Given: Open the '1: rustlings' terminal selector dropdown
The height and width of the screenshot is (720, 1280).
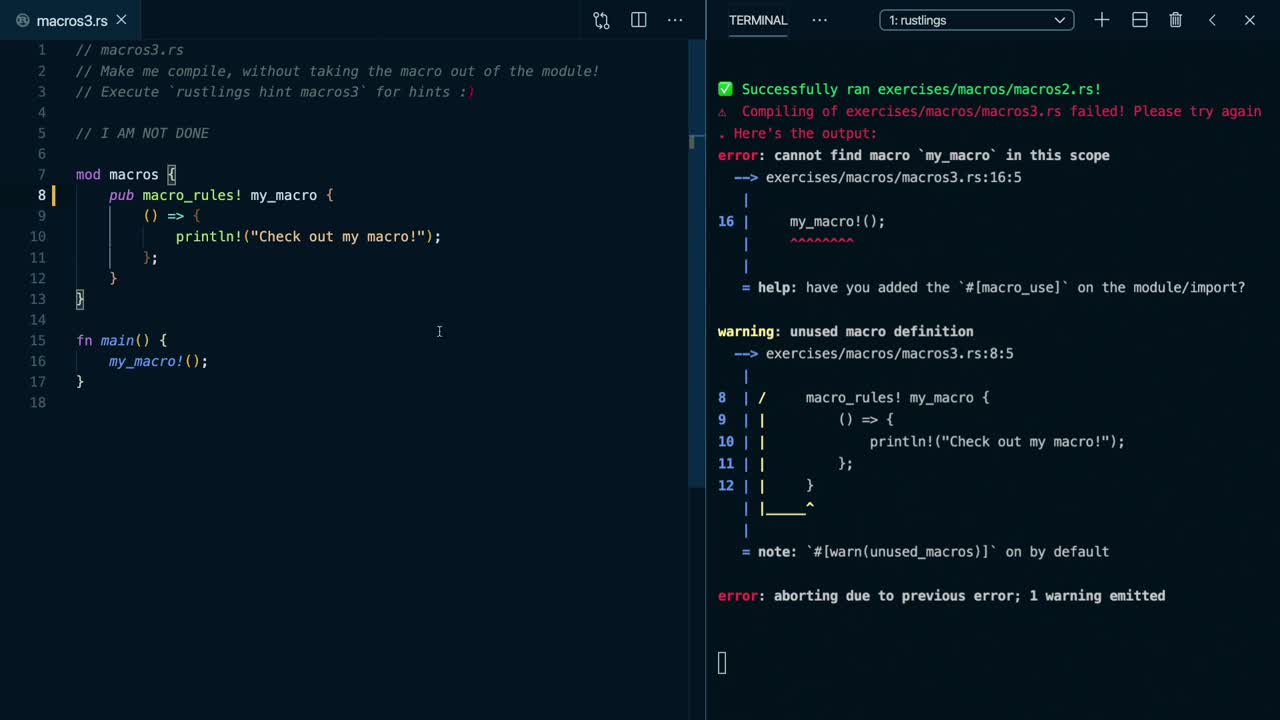Looking at the screenshot, I should (x=976, y=20).
